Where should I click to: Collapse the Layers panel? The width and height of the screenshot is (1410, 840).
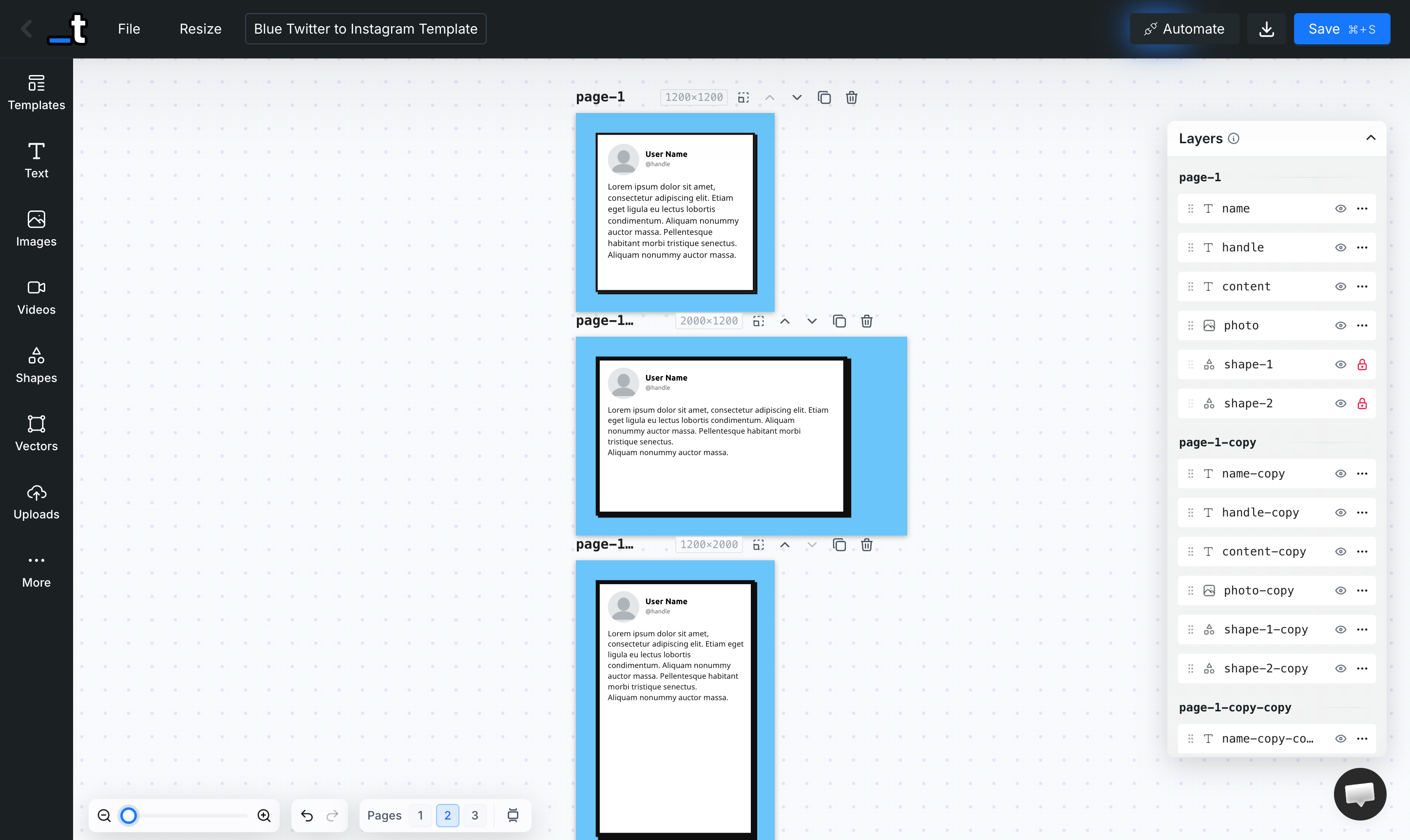1371,137
